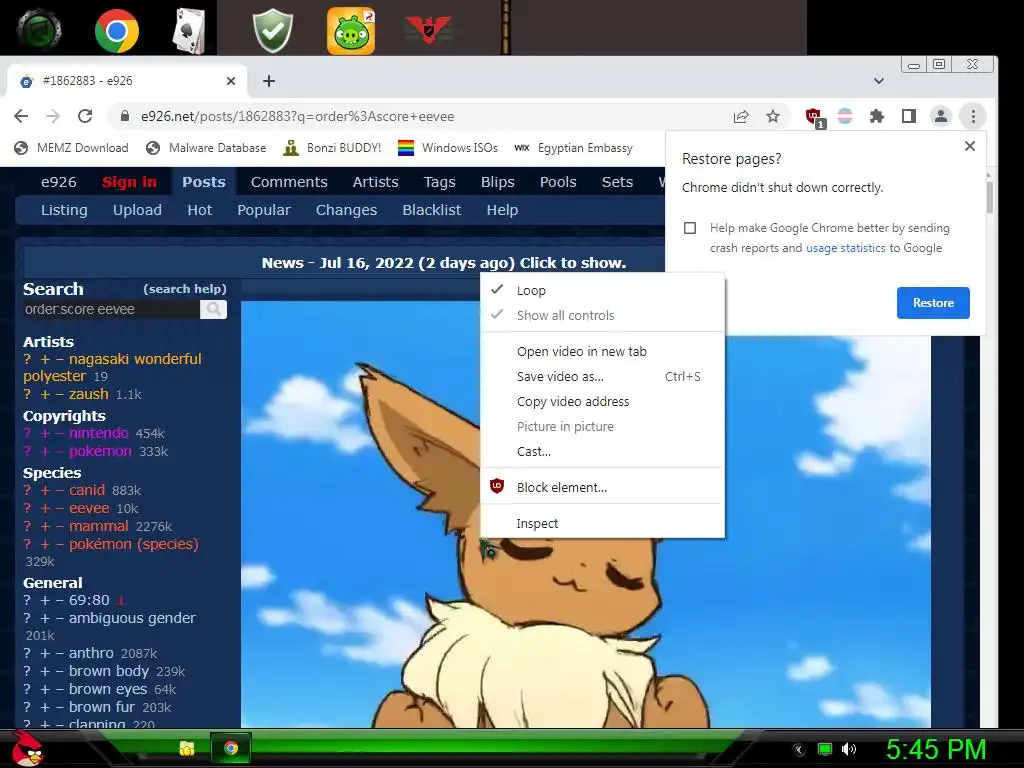Toggle the Loop option in context menu
This screenshot has width=1024, height=768.
coord(602,291)
